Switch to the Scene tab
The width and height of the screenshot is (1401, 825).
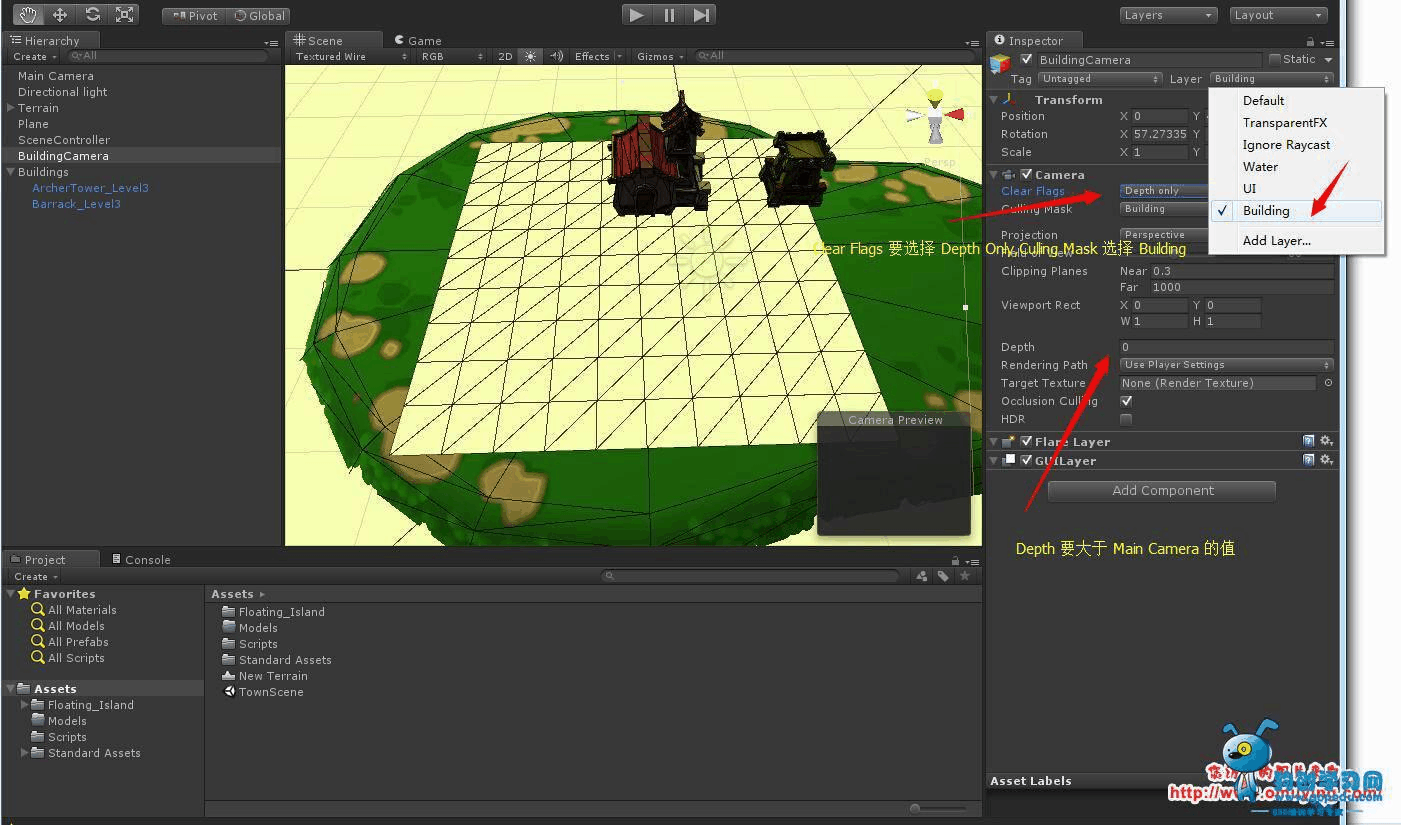334,40
